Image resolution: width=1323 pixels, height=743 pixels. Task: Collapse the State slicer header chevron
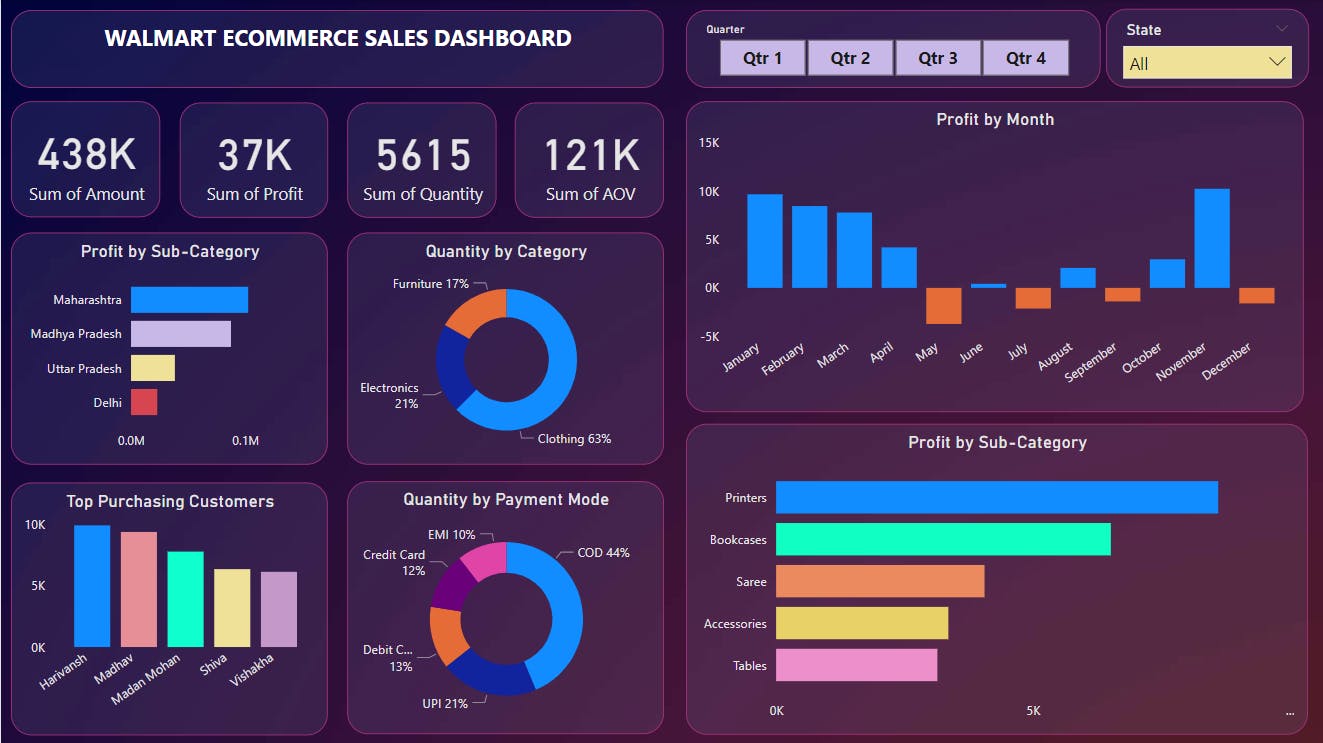tap(1282, 29)
